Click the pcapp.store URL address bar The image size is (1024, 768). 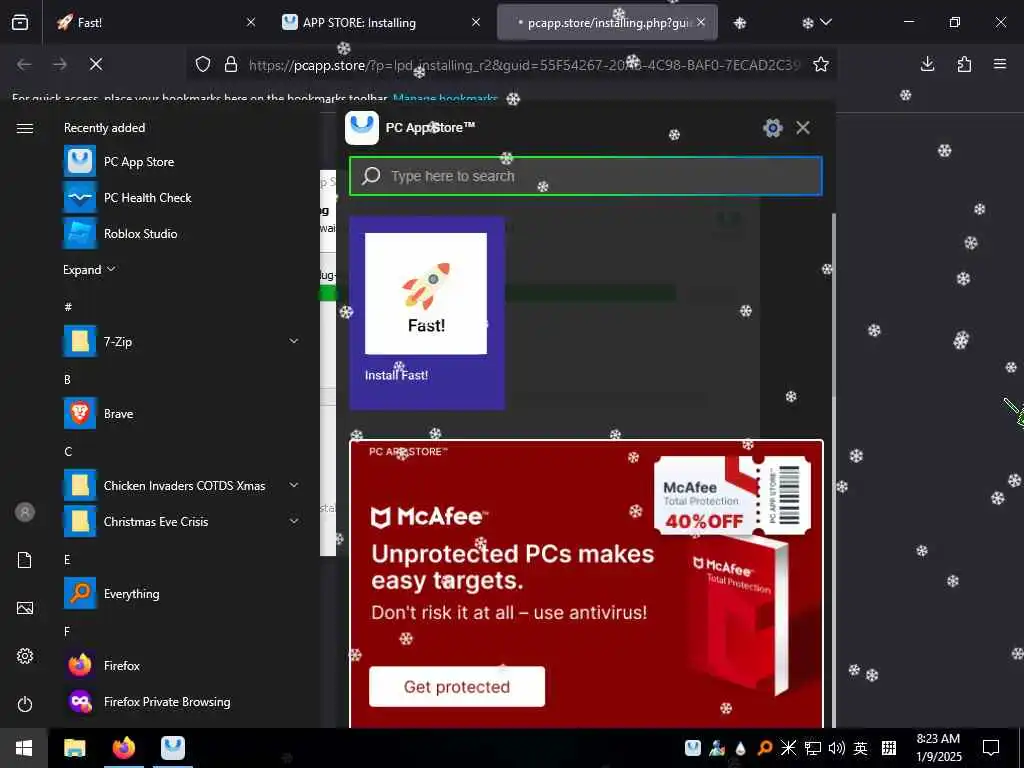tap(524, 65)
